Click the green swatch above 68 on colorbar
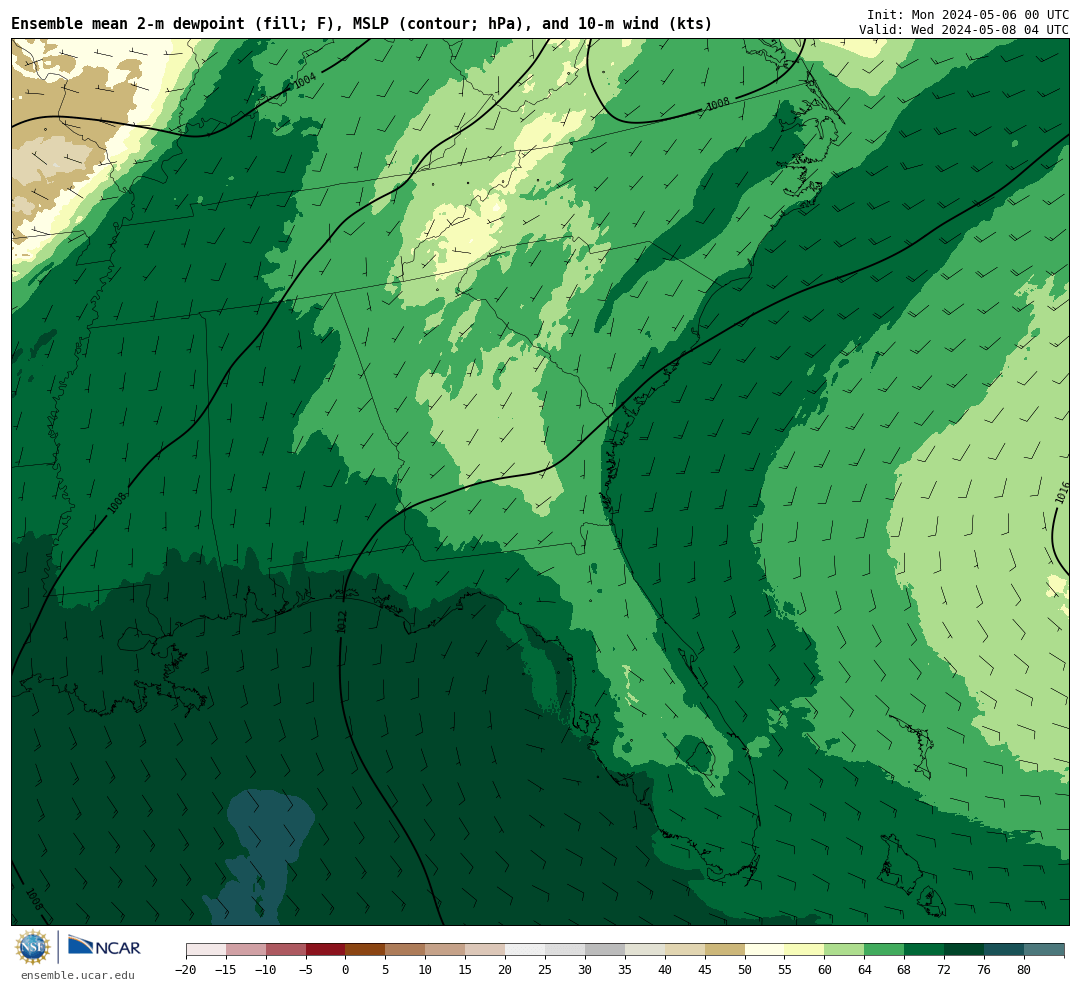The width and height of the screenshot is (1080, 988). (x=924, y=950)
